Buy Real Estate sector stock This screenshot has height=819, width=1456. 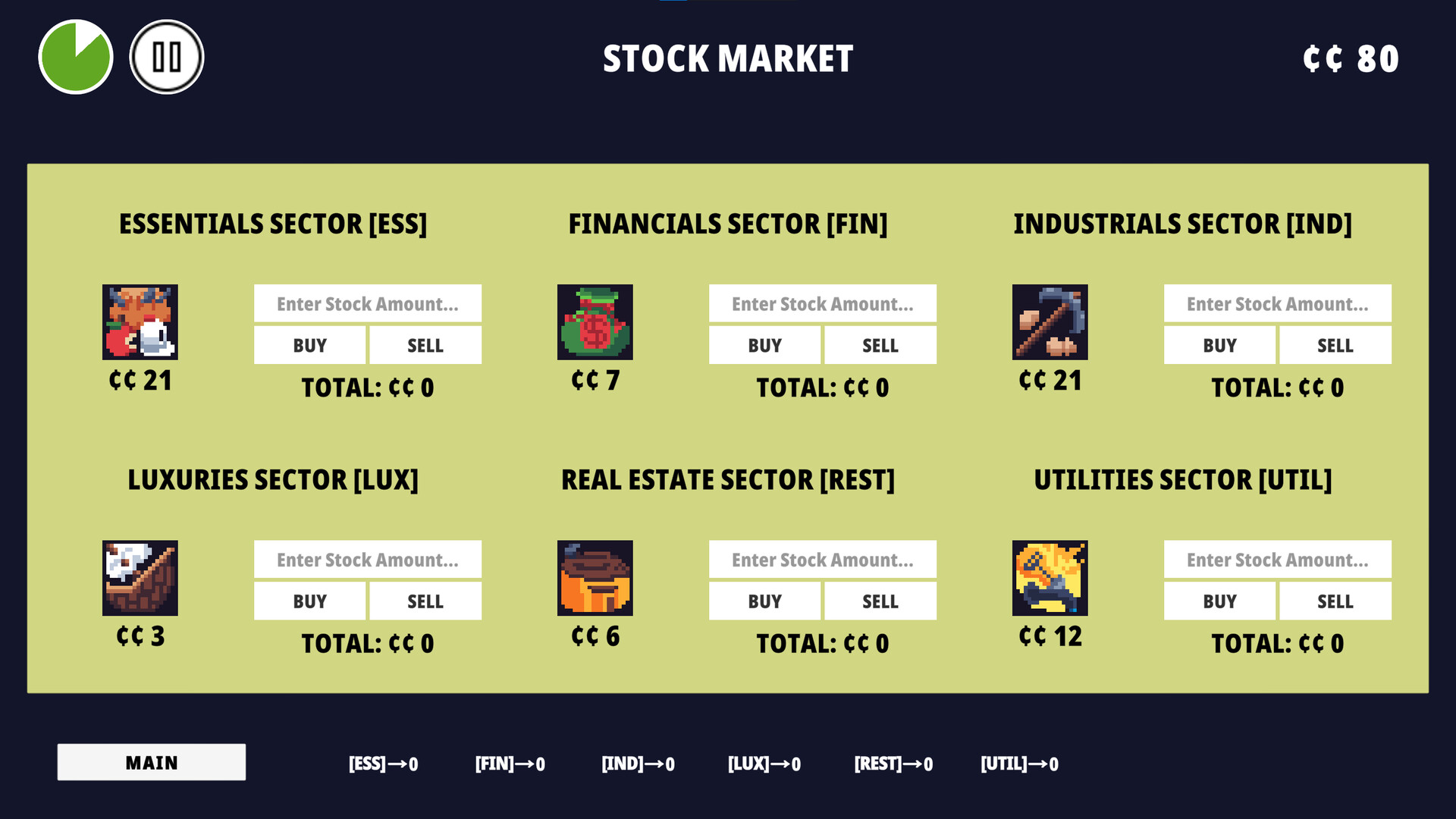tap(764, 601)
